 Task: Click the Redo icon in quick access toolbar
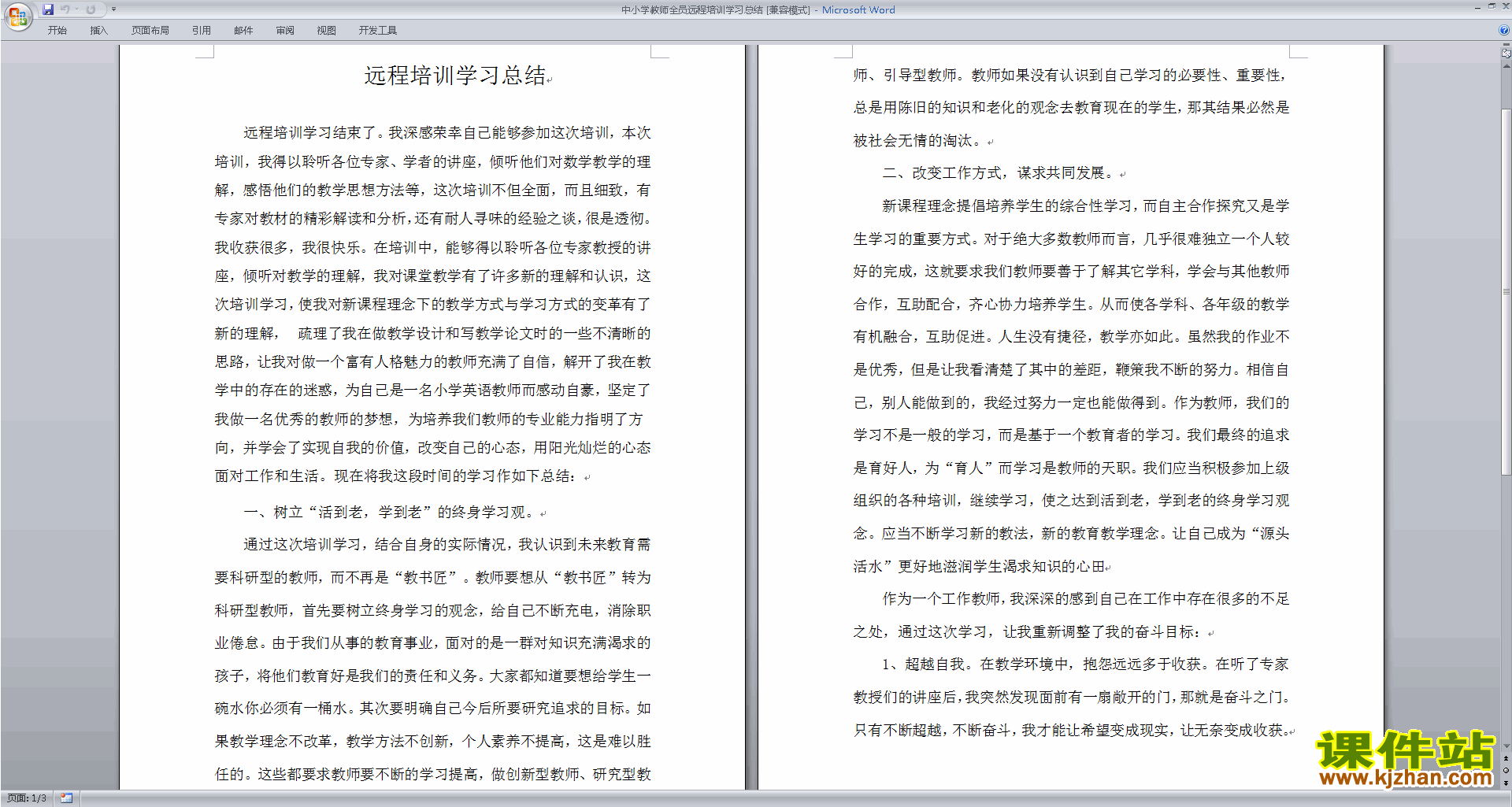pyautogui.click(x=91, y=9)
